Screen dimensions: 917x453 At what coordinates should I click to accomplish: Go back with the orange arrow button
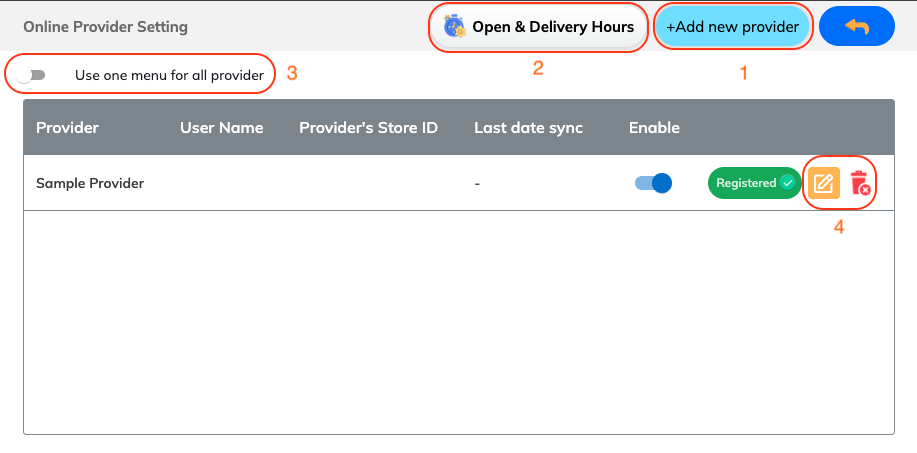click(x=857, y=26)
